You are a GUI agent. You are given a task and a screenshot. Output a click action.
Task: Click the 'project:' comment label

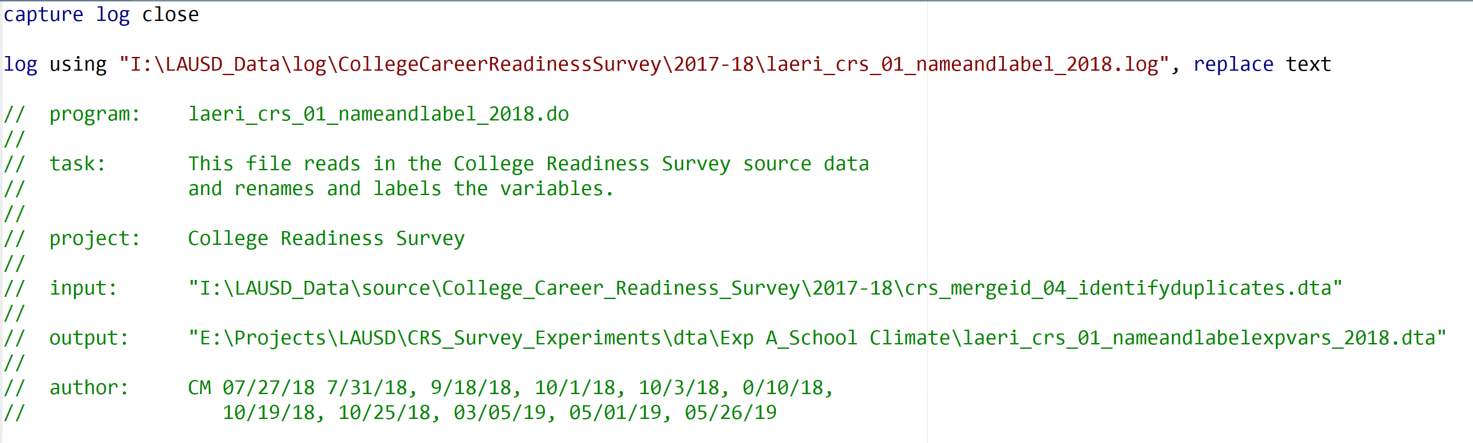tap(95, 238)
